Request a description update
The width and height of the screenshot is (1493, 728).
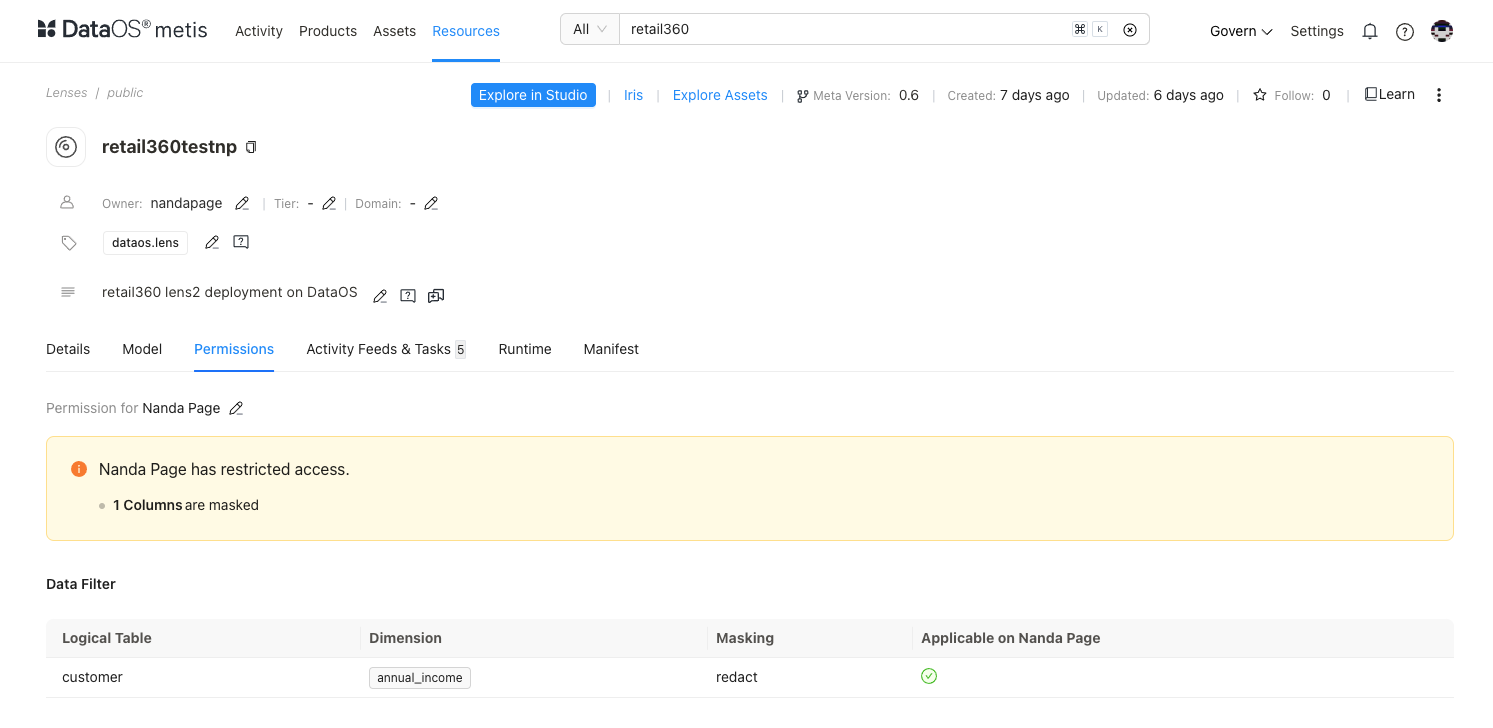pos(408,296)
